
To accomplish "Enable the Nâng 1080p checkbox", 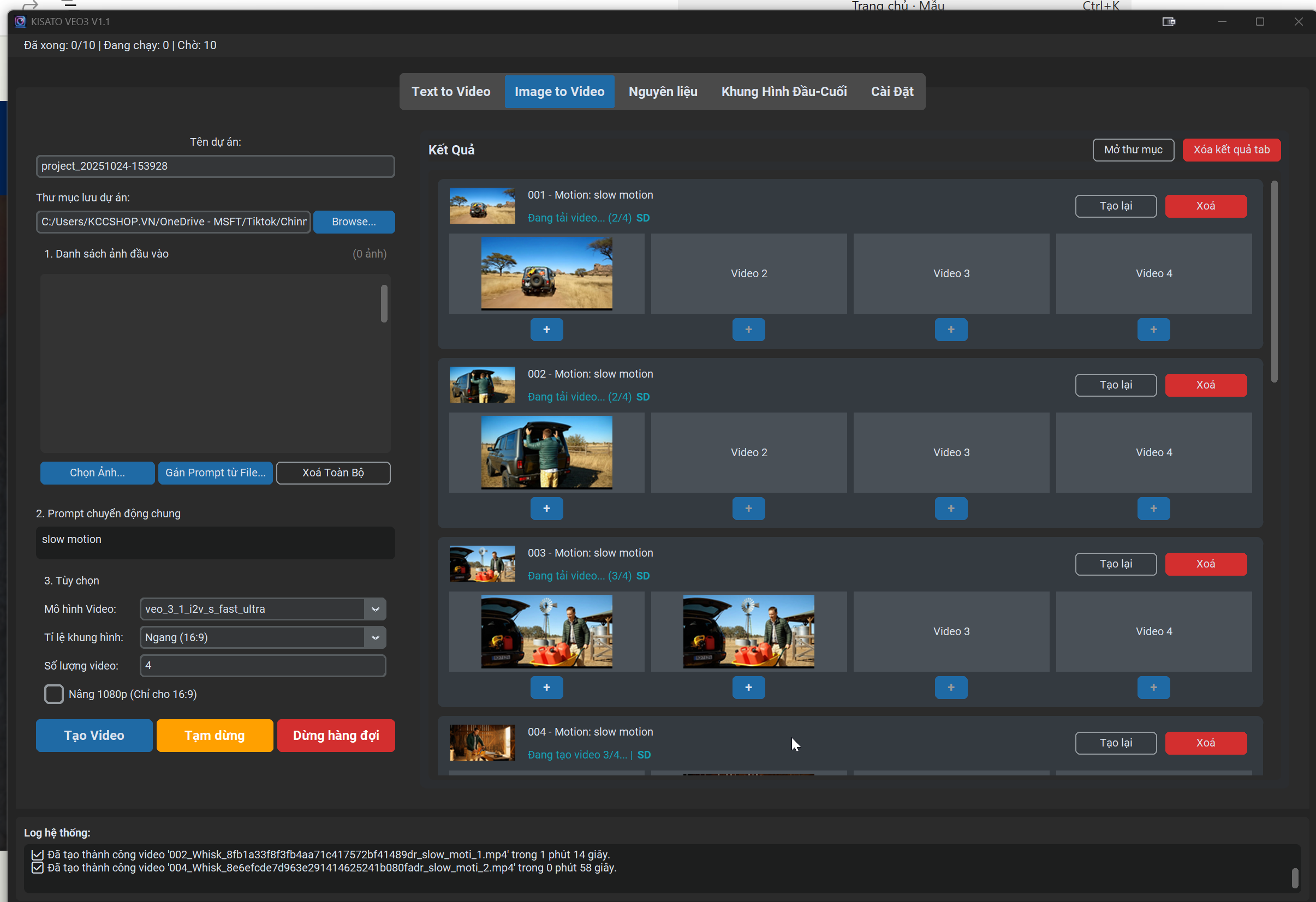I will pos(54,694).
